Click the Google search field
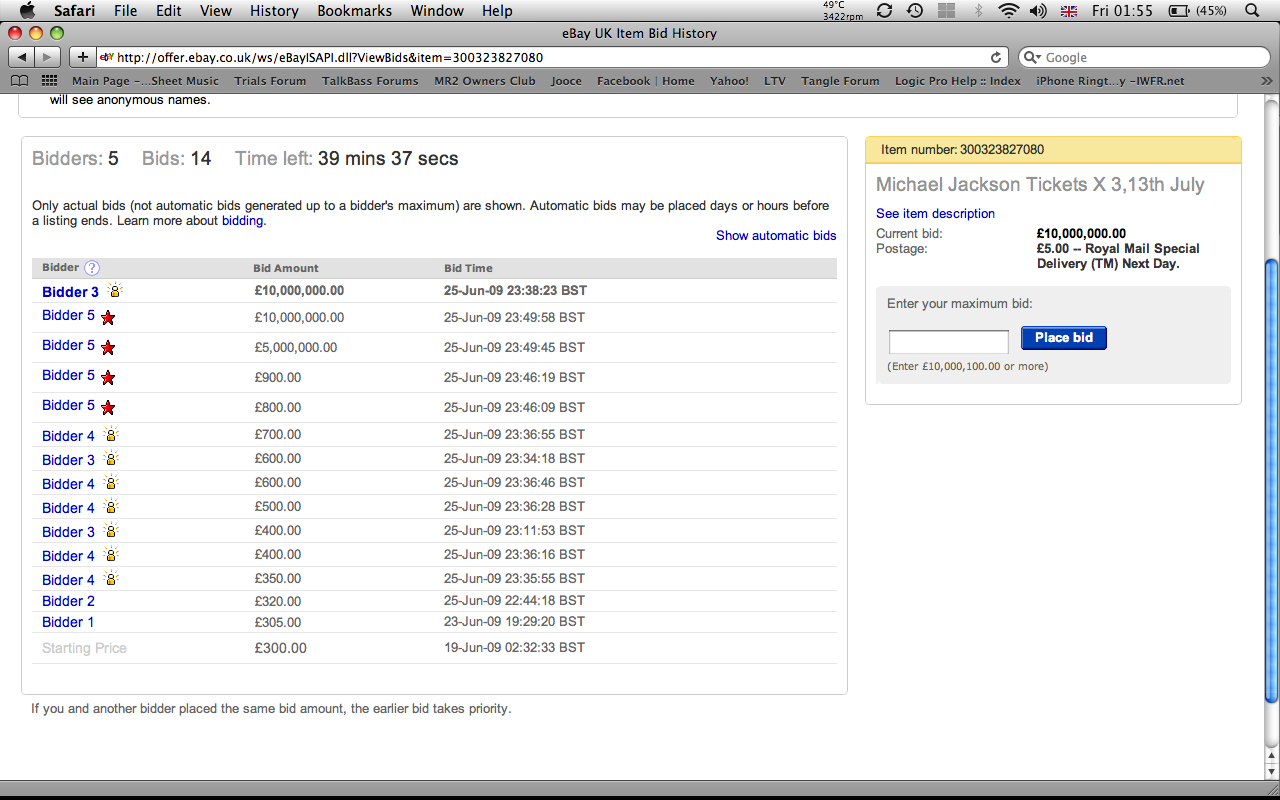 point(1144,57)
